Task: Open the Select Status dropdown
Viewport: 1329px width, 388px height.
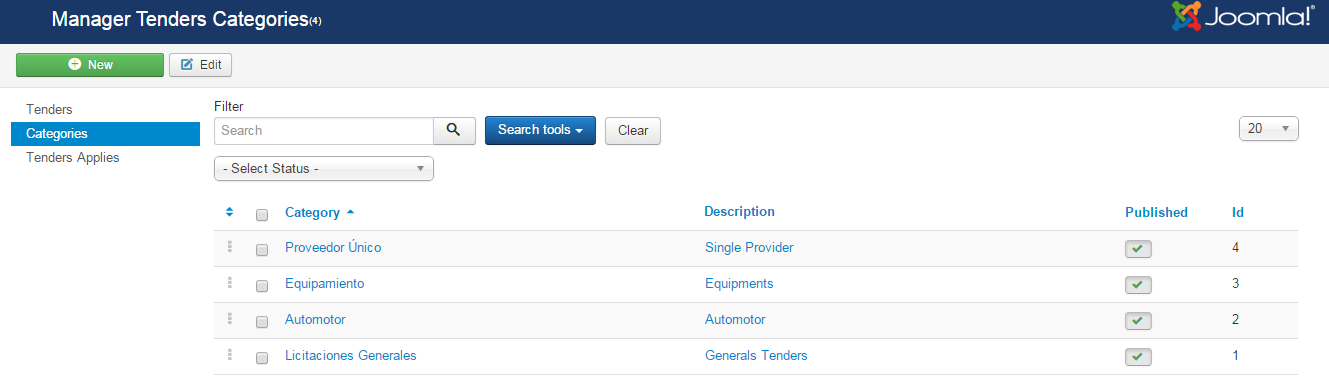Action: (324, 169)
